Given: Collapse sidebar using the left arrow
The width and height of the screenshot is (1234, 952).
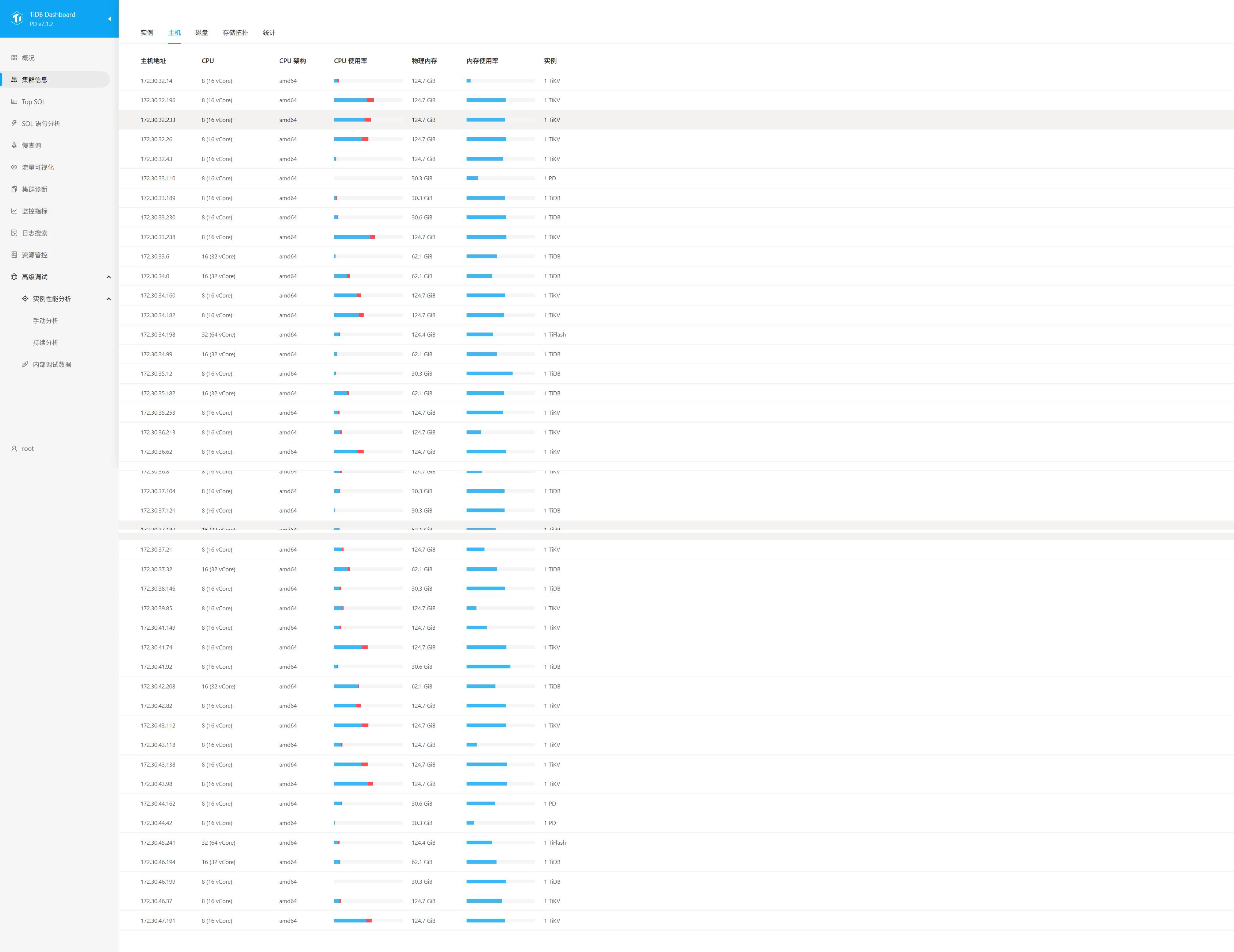Looking at the screenshot, I should 109,19.
